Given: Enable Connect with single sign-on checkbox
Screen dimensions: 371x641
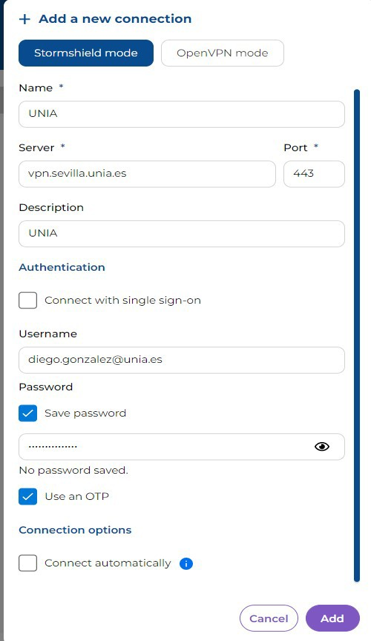Looking at the screenshot, I should coord(28,300).
